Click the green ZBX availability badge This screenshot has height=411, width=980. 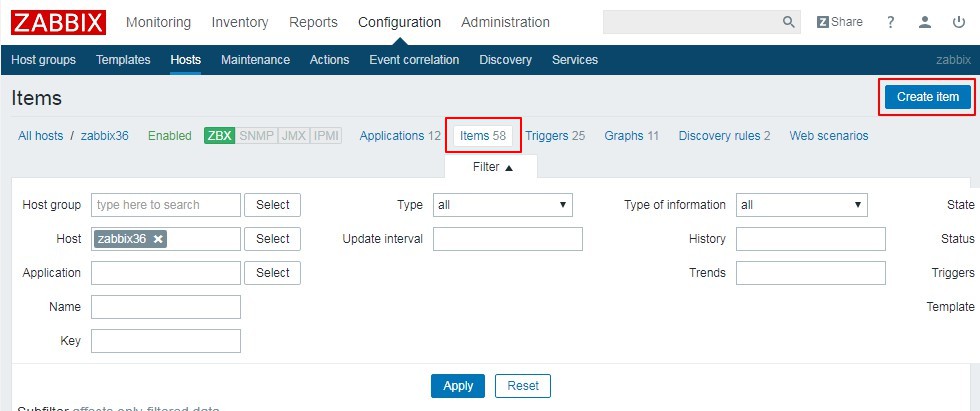click(219, 136)
